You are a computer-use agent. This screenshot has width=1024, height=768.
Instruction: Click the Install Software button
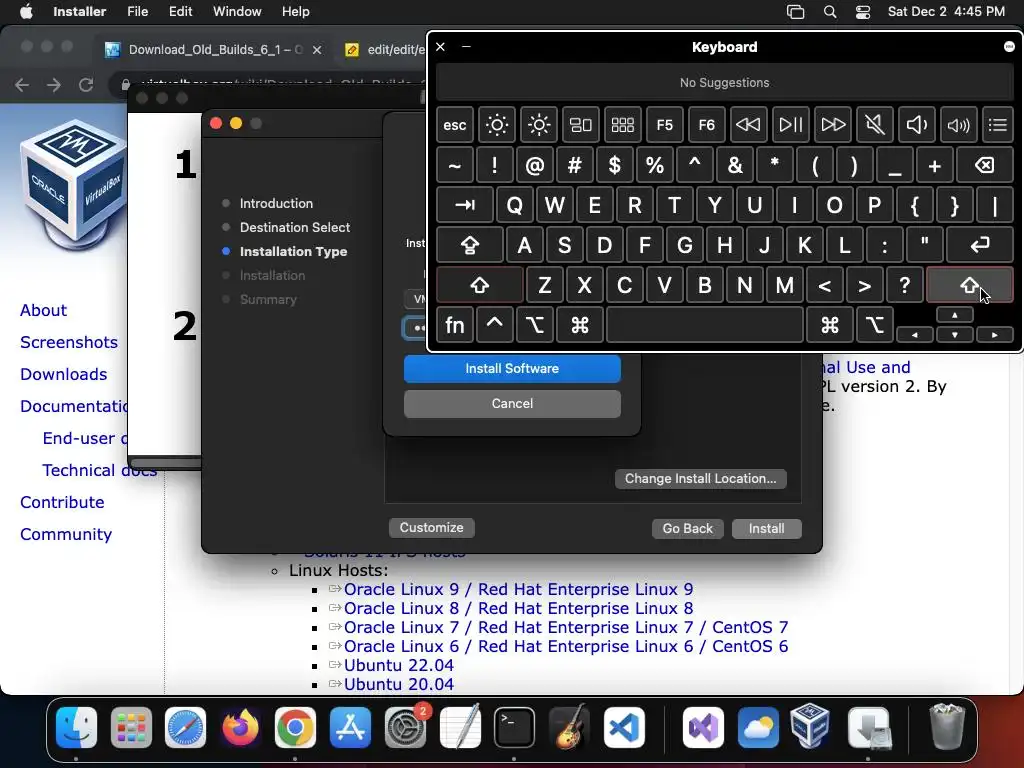[512, 369]
